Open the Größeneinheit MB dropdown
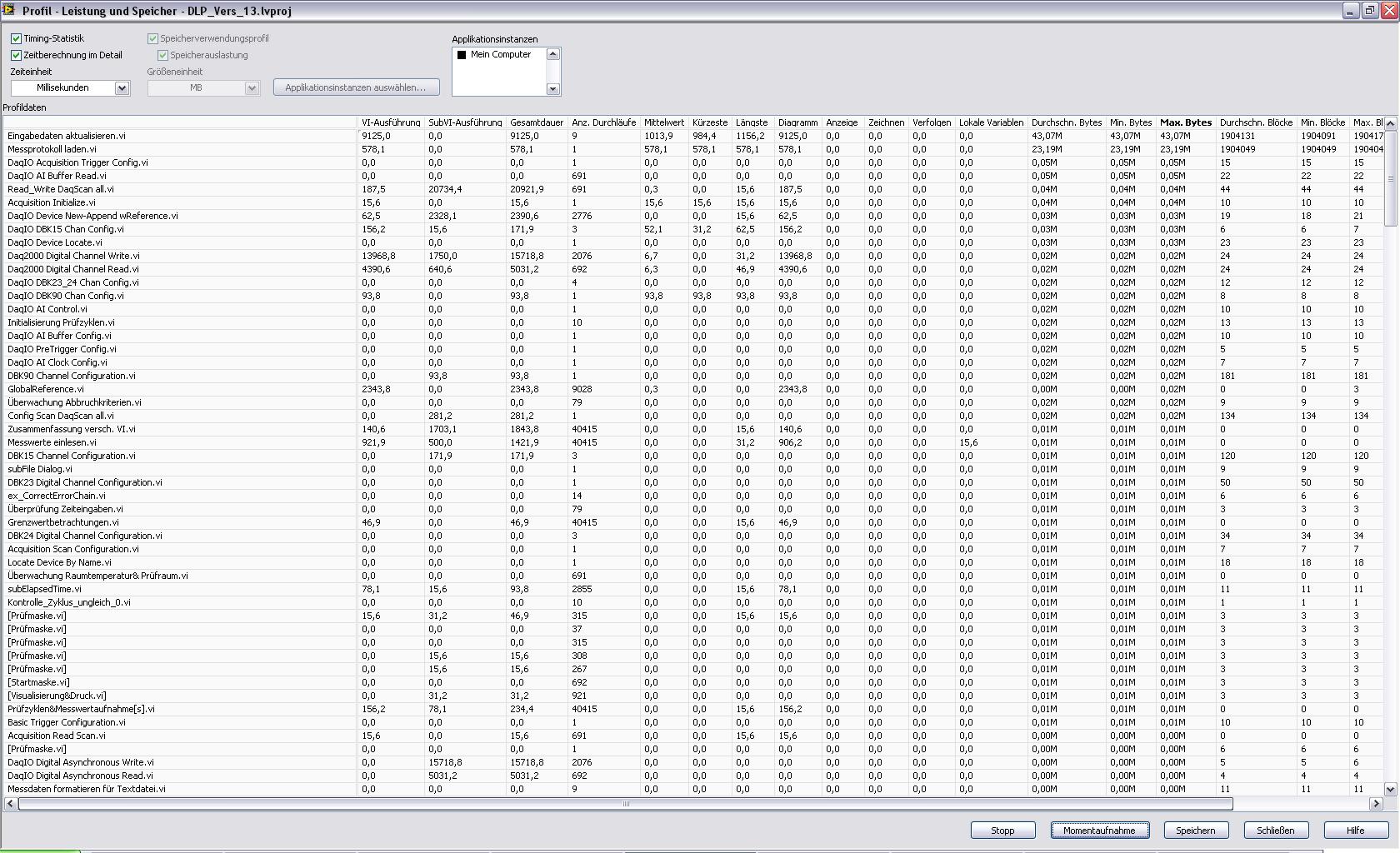This screenshot has width=1400, height=853. tap(252, 87)
